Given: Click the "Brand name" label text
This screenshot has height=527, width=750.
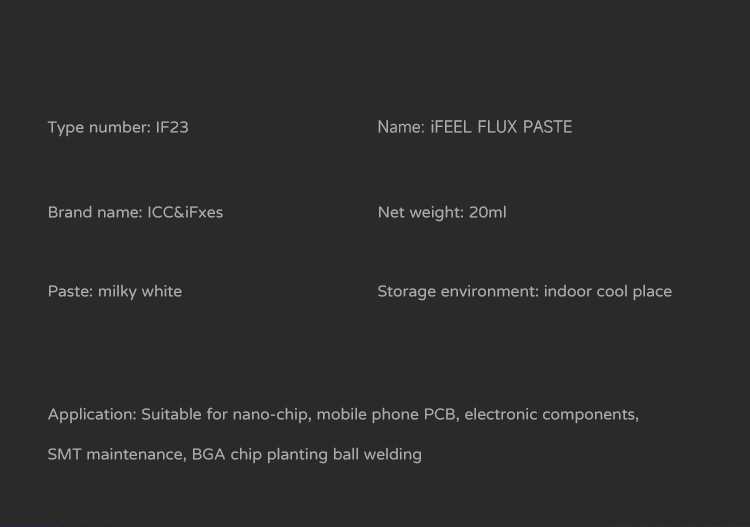Looking at the screenshot, I should [x=94, y=212].
